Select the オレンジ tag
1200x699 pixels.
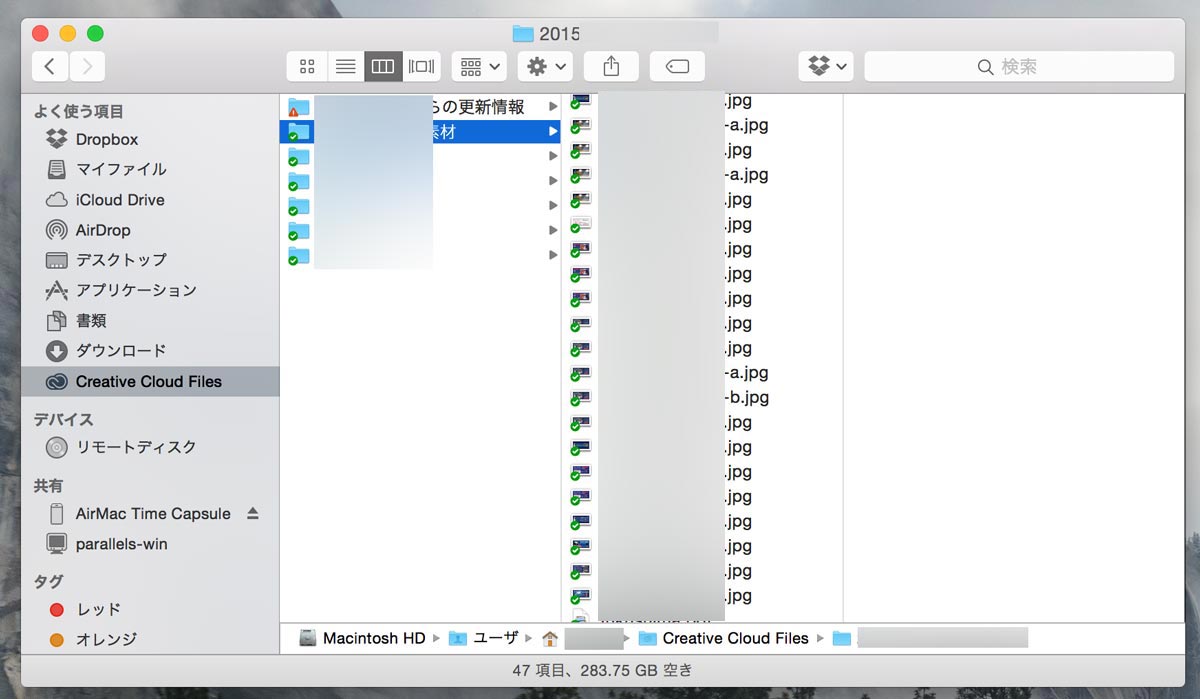pos(150,639)
